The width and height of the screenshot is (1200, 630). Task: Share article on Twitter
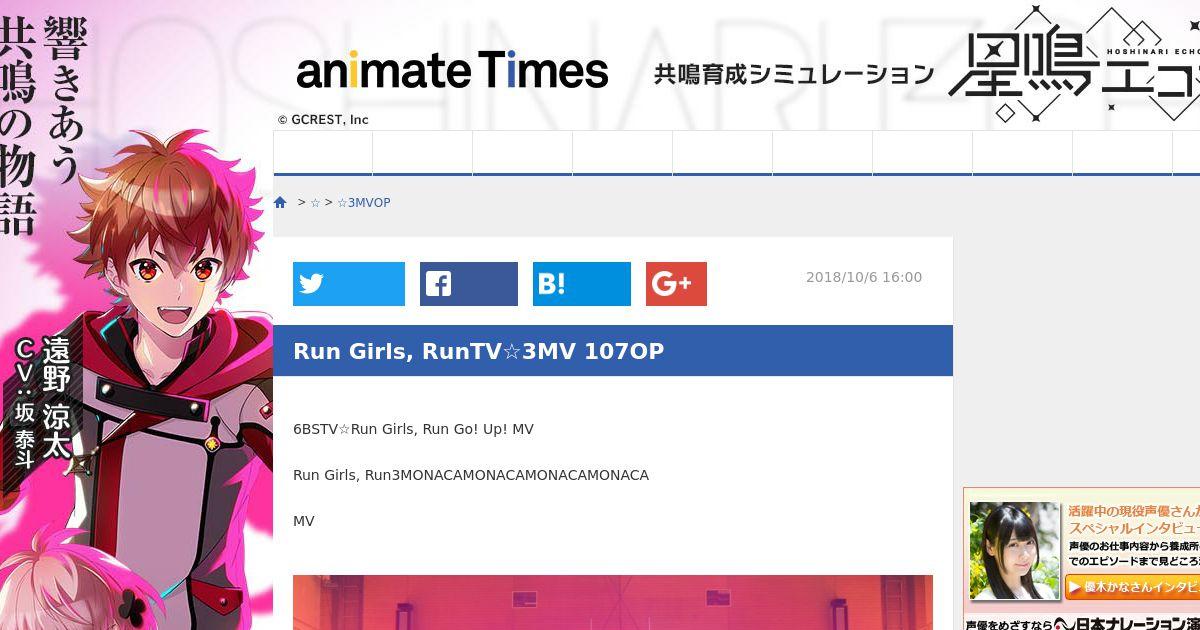click(349, 284)
